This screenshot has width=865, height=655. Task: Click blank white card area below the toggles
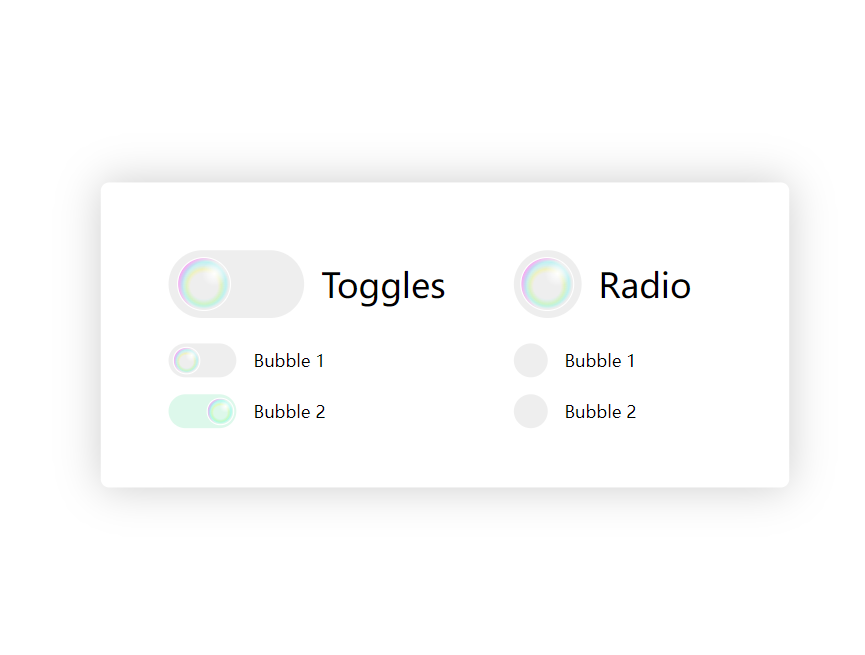pyautogui.click(x=300, y=460)
